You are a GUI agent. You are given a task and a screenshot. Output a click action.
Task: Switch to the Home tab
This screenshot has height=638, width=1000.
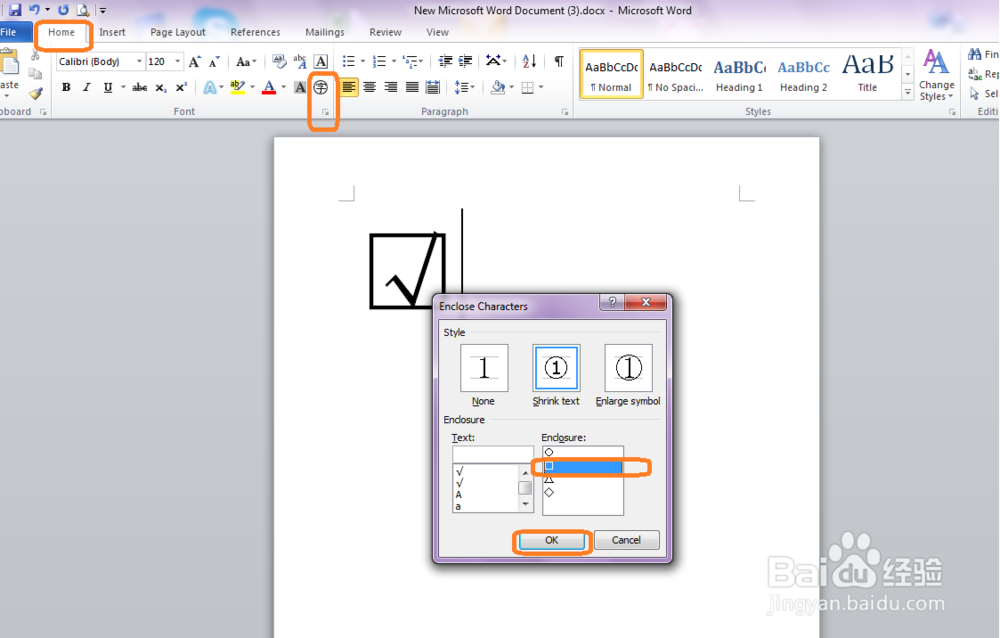point(61,32)
